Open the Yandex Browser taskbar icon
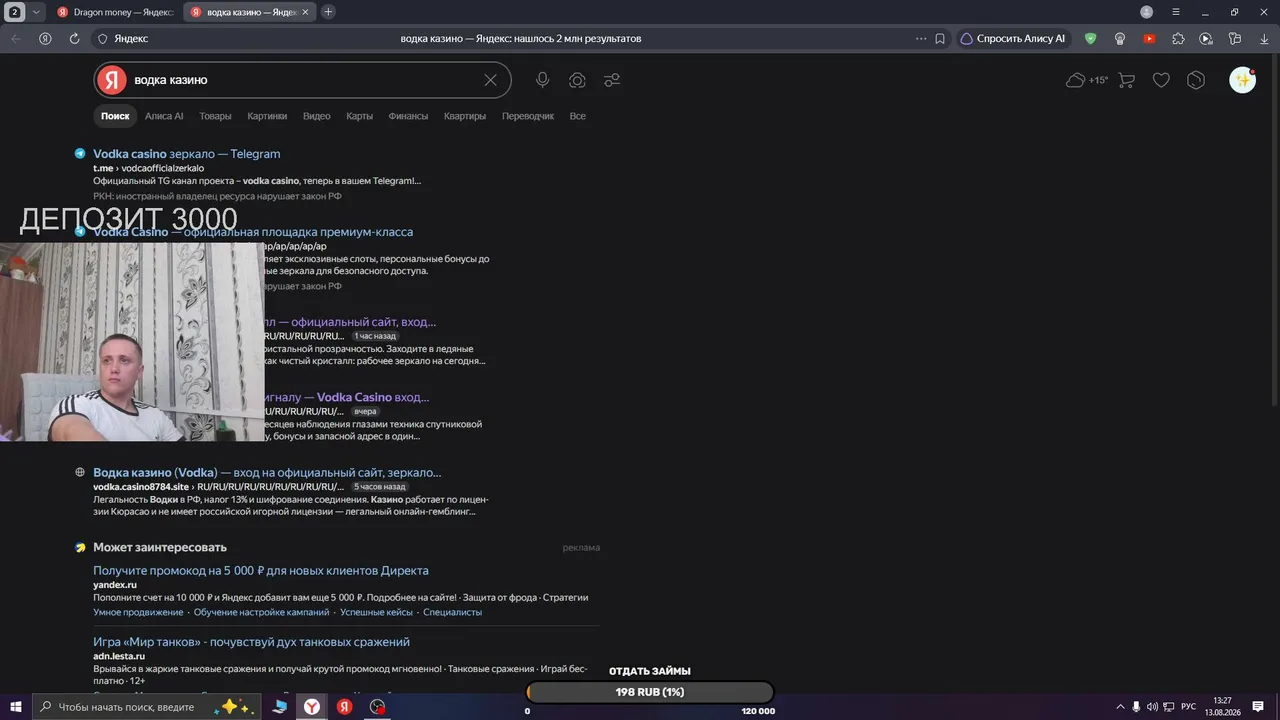 (312, 707)
